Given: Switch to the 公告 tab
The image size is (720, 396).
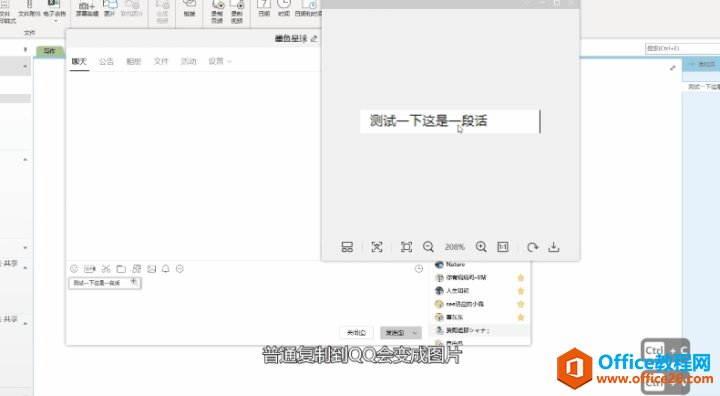Looking at the screenshot, I should pyautogui.click(x=106, y=62).
